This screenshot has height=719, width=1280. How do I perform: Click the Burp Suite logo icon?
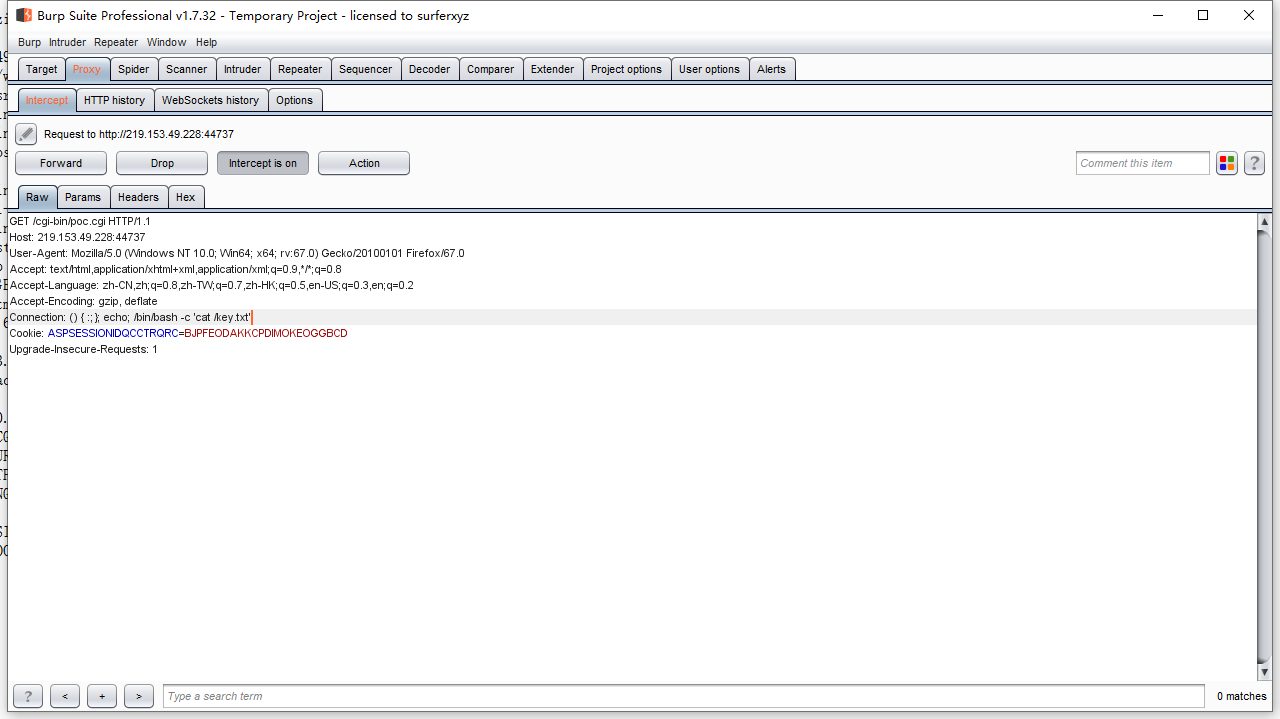pos(24,15)
